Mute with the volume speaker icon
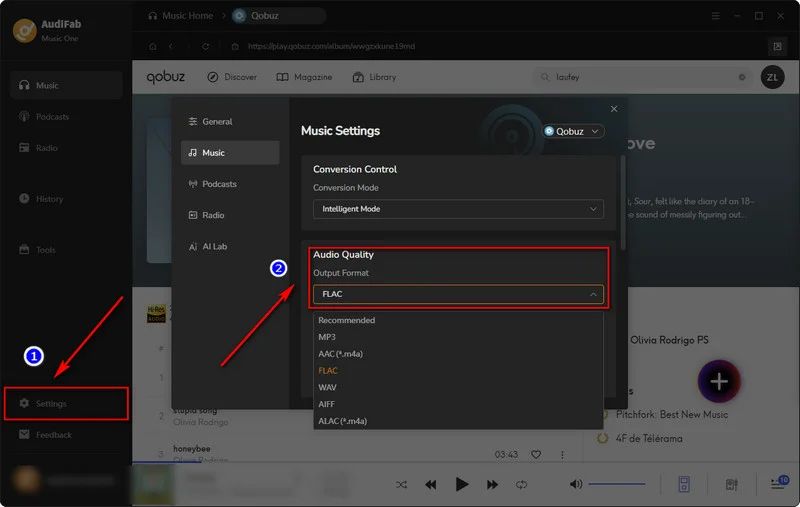This screenshot has height=507, width=800. 576,485
